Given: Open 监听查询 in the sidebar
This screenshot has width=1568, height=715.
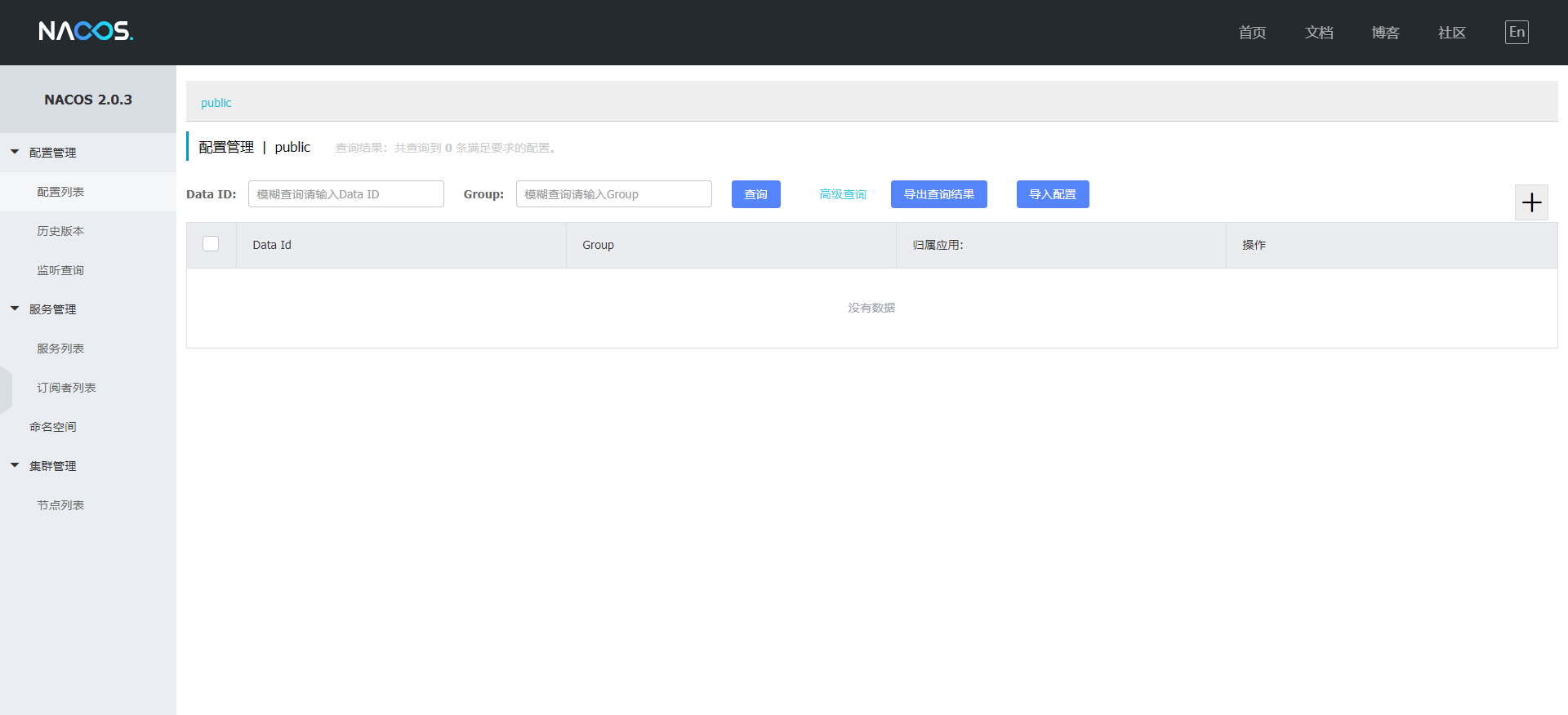Looking at the screenshot, I should pos(88,270).
